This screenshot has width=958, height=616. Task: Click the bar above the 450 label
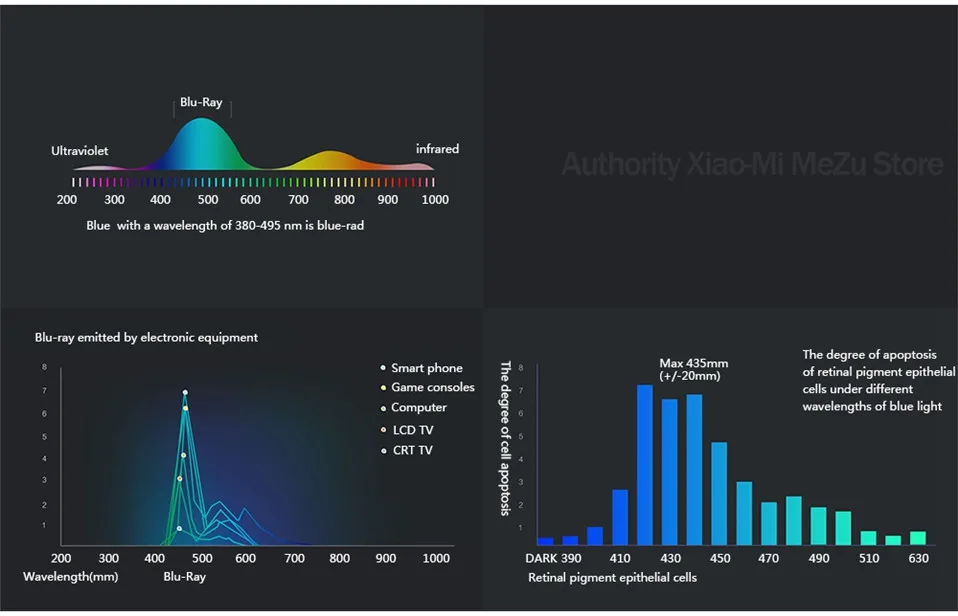(719, 494)
